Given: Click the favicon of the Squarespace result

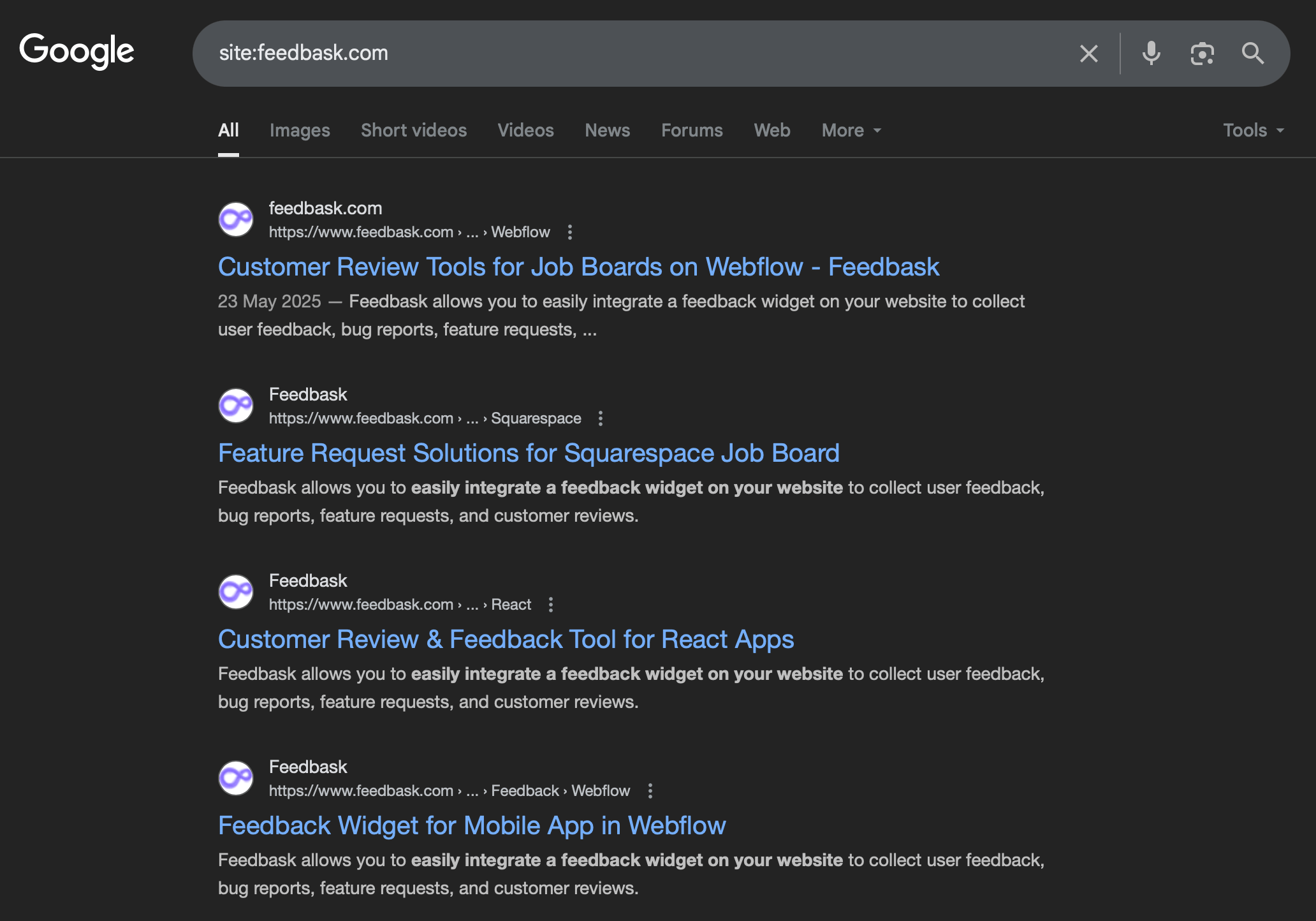Looking at the screenshot, I should (x=236, y=406).
